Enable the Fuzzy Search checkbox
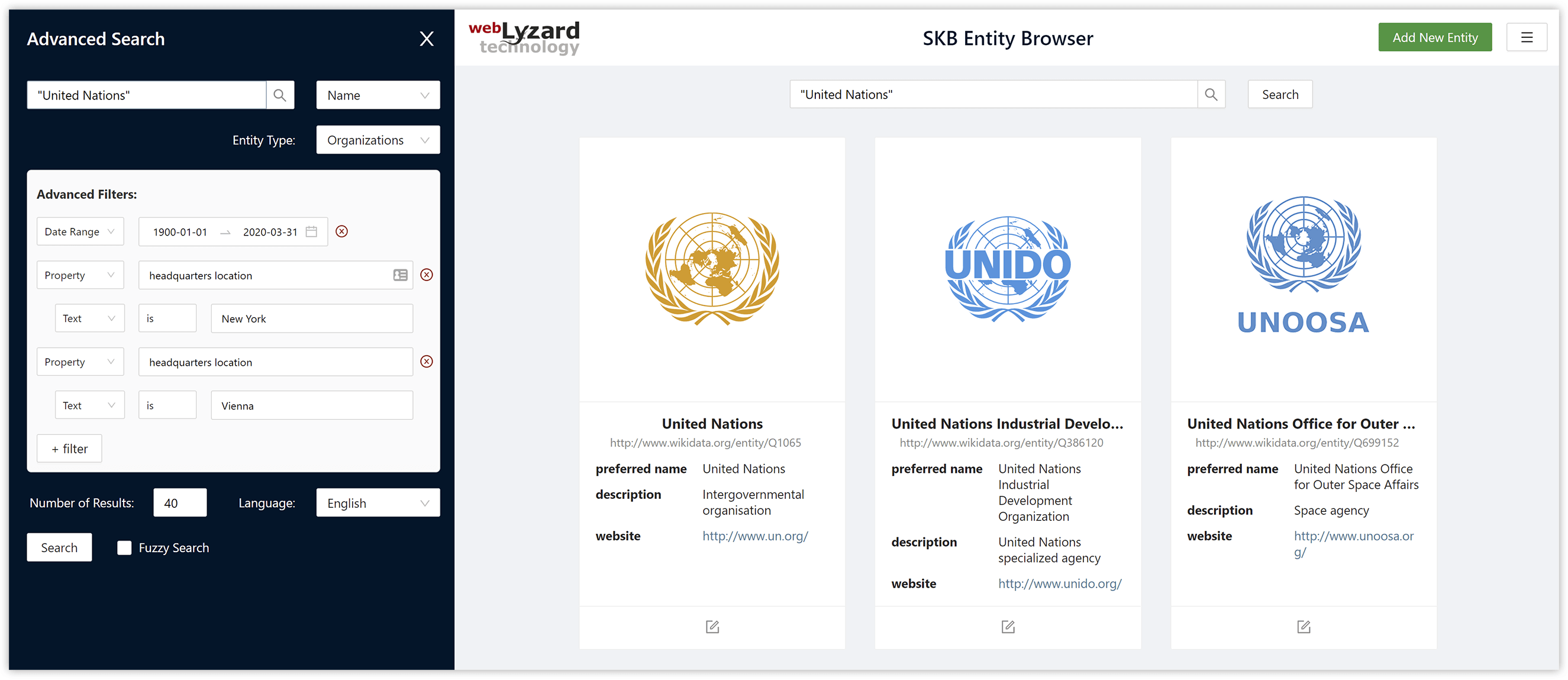The height and width of the screenshot is (680, 1568). 124,547
